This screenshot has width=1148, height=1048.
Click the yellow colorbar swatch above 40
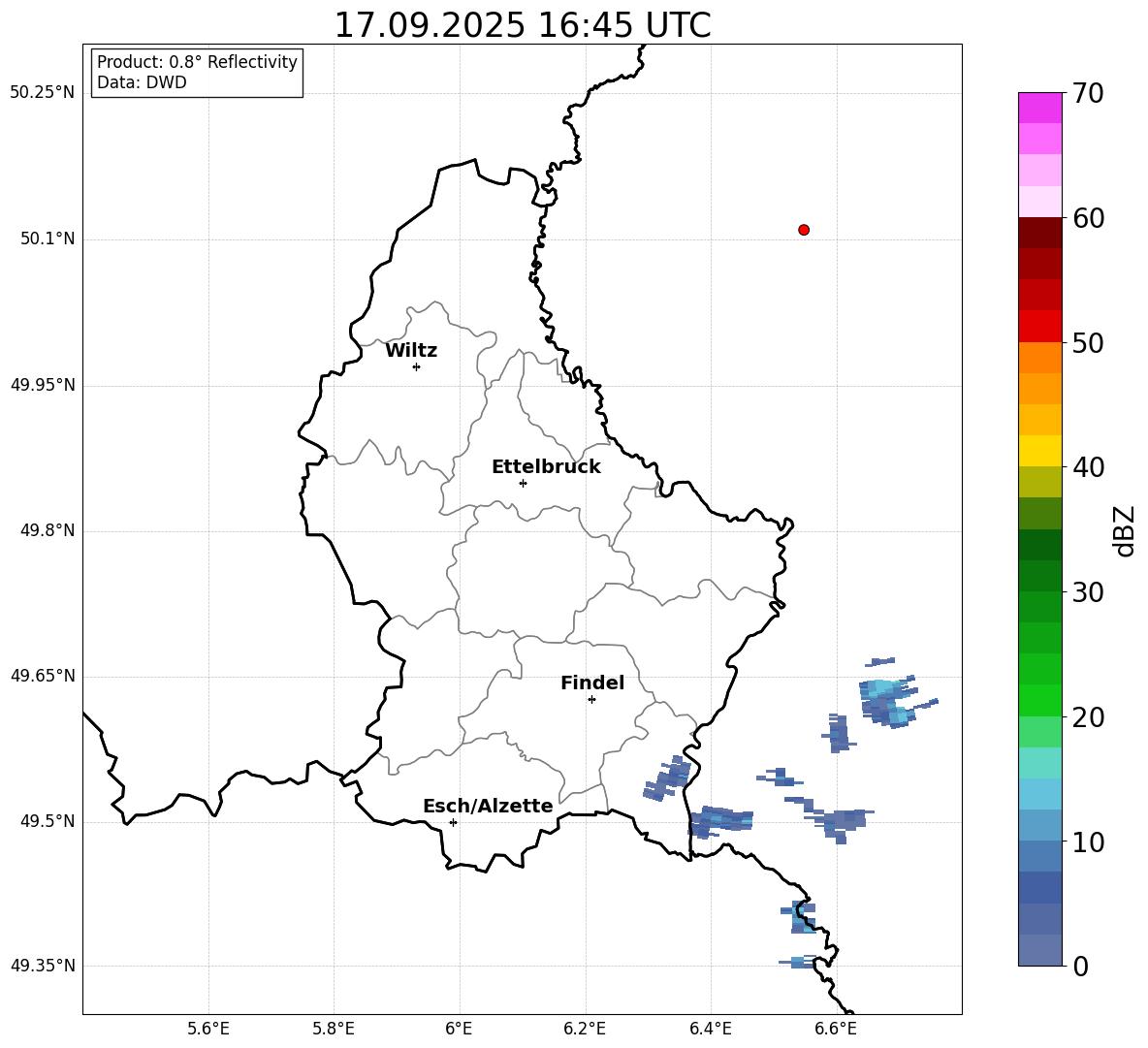click(x=1039, y=451)
